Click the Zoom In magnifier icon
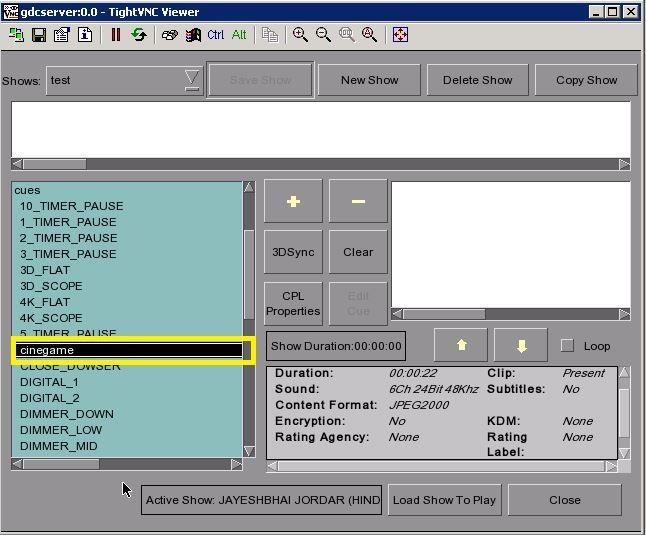The image size is (646, 535). [x=300, y=35]
